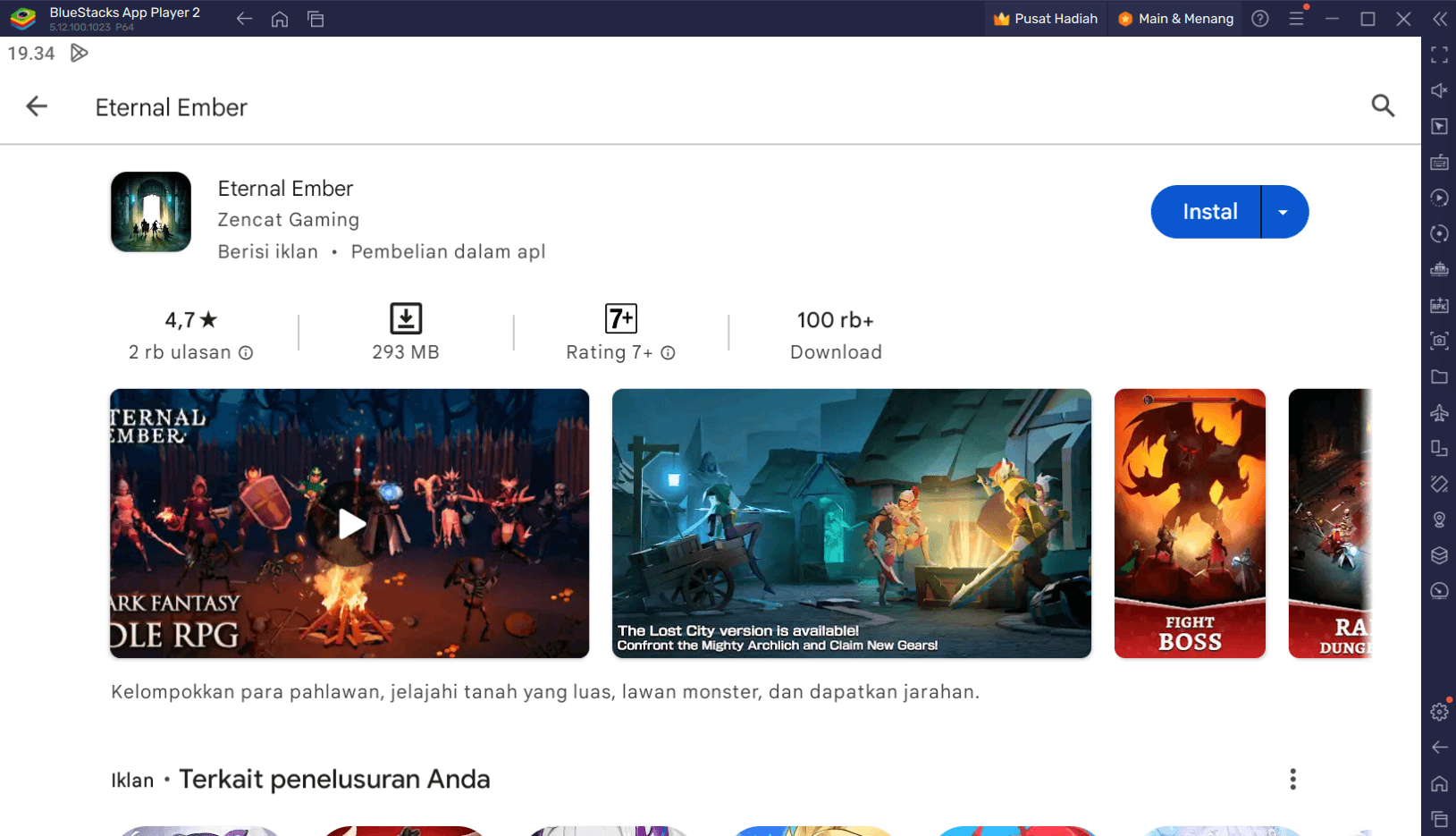Viewport: 1456px width, 836px height.
Task: Toggle the mouse cursor lock icon
Action: coord(1439,127)
